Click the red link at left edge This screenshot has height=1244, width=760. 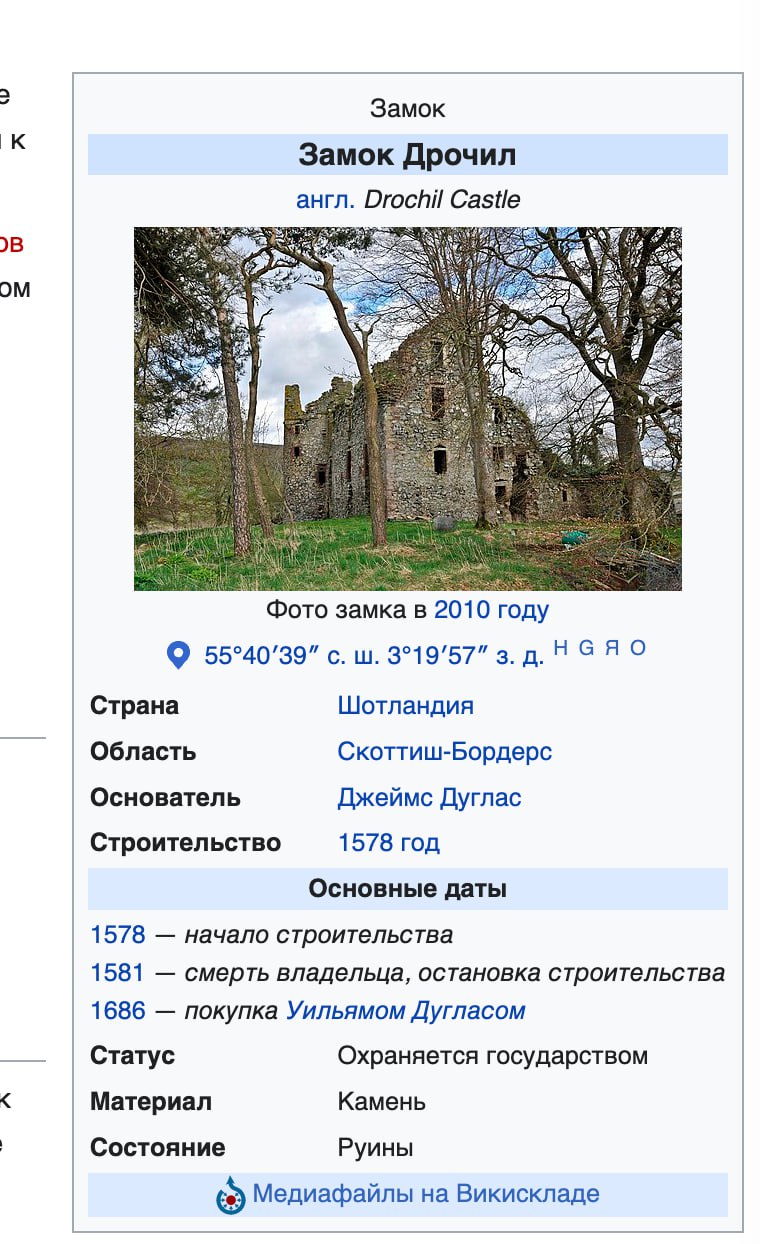(x=10, y=243)
